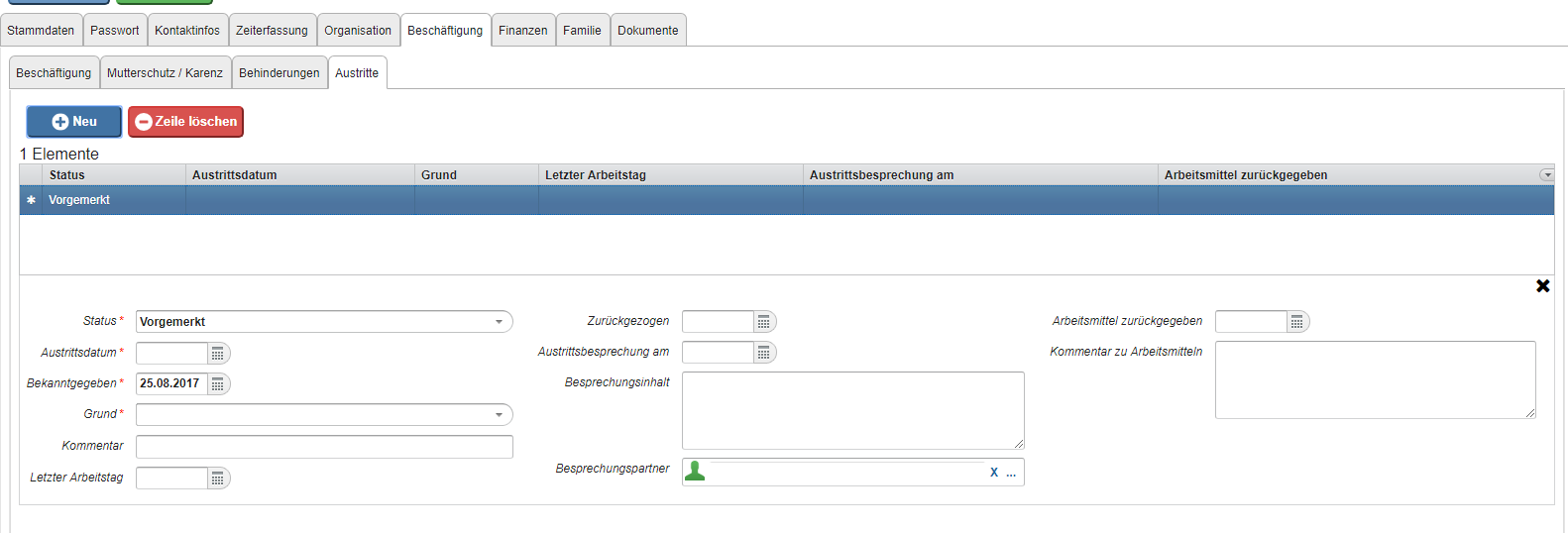1568x533 pixels.
Task: Open the Zurückgezogen calendar picker
Action: (763, 322)
